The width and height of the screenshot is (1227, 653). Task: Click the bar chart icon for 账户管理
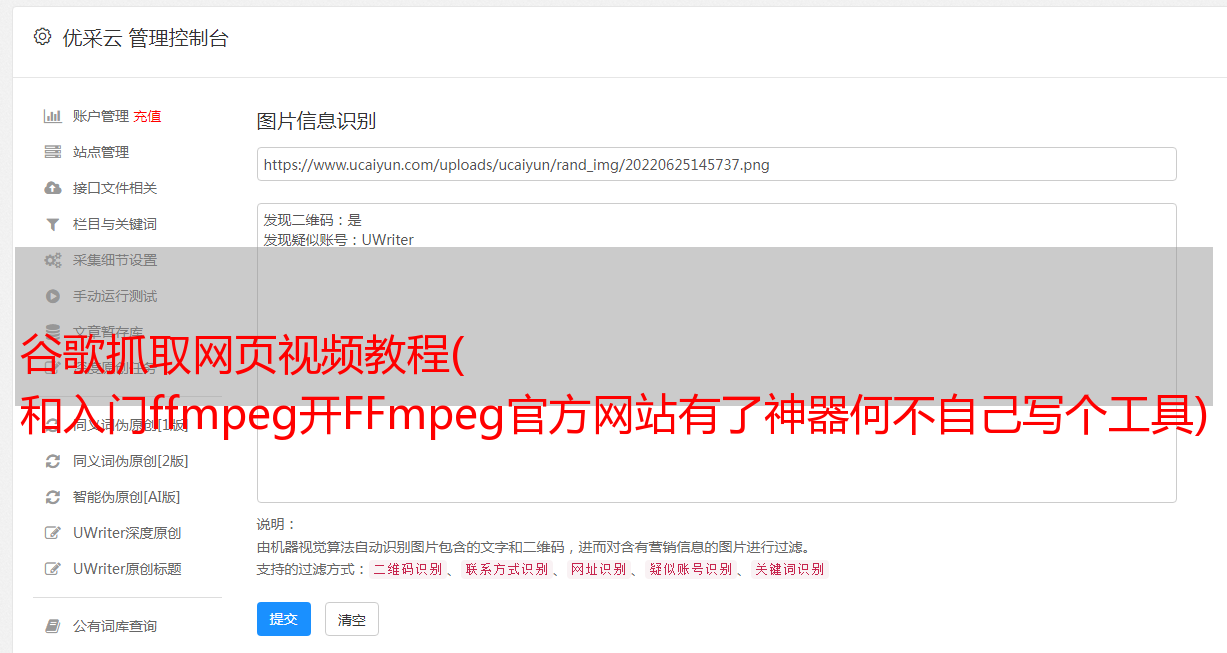[53, 116]
